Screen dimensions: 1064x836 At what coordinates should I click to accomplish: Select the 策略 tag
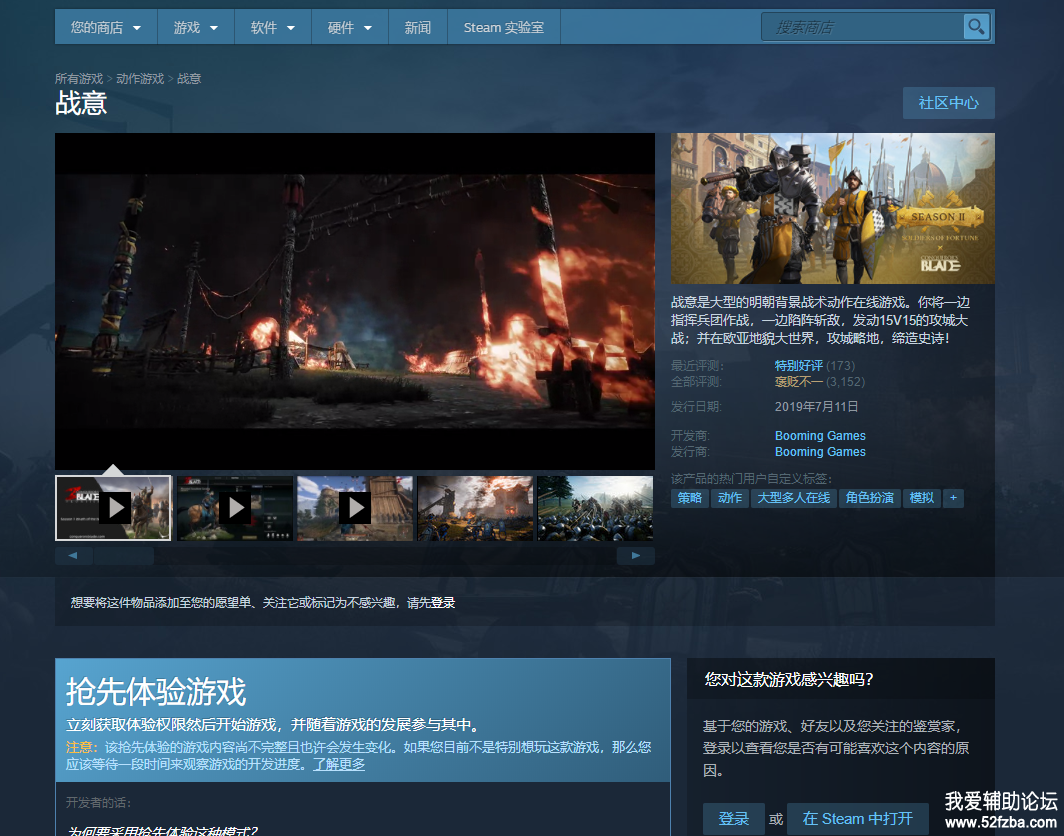click(689, 498)
